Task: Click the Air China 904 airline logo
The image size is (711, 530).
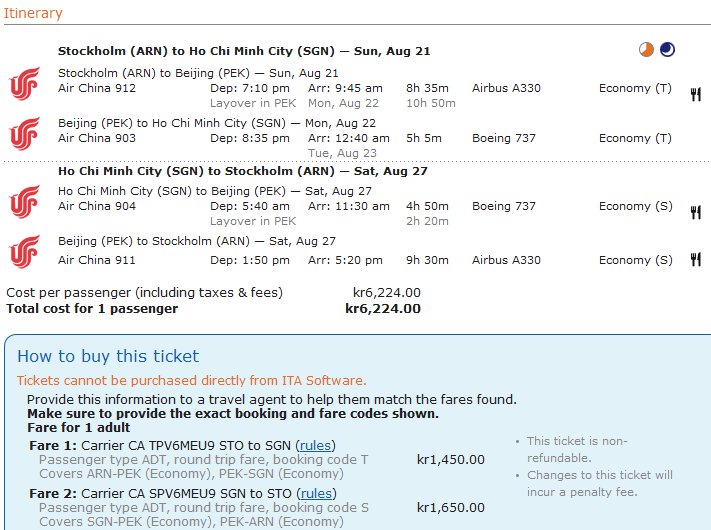Action: pos(25,201)
